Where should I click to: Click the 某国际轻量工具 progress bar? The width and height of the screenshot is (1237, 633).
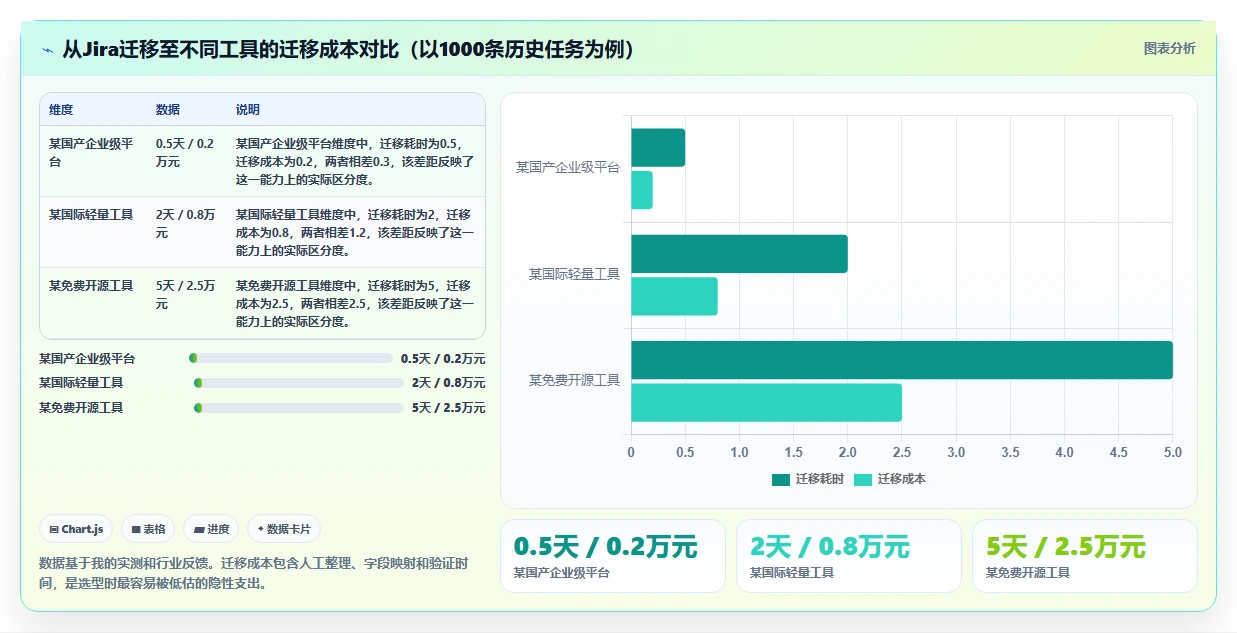[299, 383]
